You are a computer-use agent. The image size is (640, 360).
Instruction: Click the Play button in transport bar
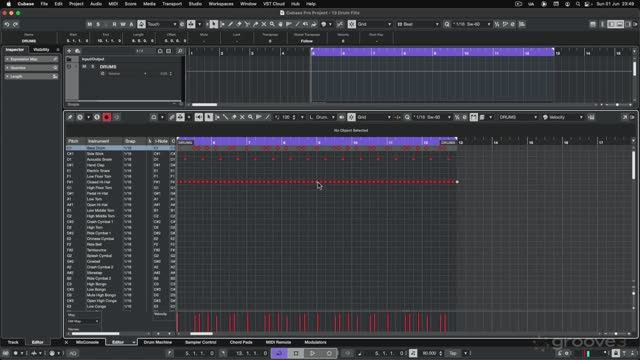click(312, 353)
